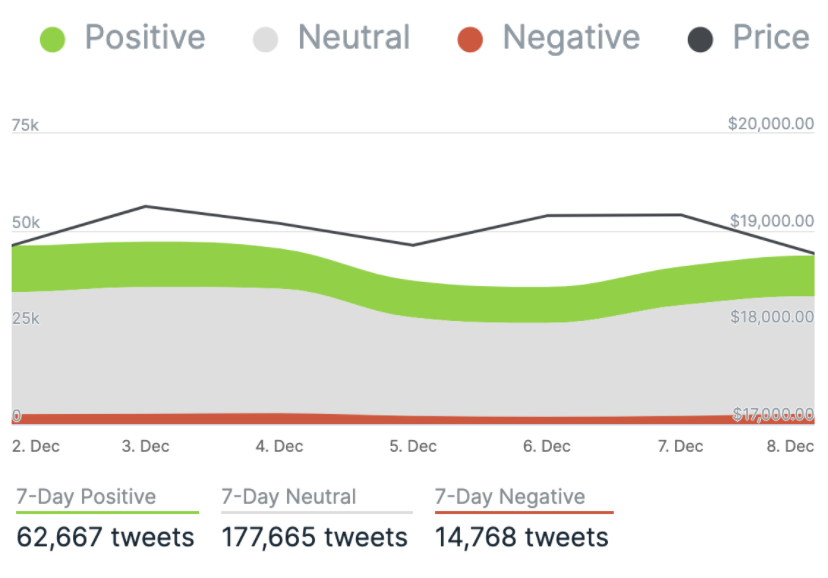Click the green Positive legend dot
The height and width of the screenshot is (578, 828).
52,39
